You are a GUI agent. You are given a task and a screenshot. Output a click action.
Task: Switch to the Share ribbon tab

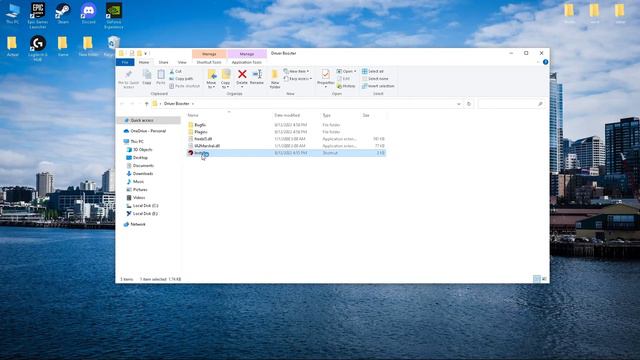(163, 62)
